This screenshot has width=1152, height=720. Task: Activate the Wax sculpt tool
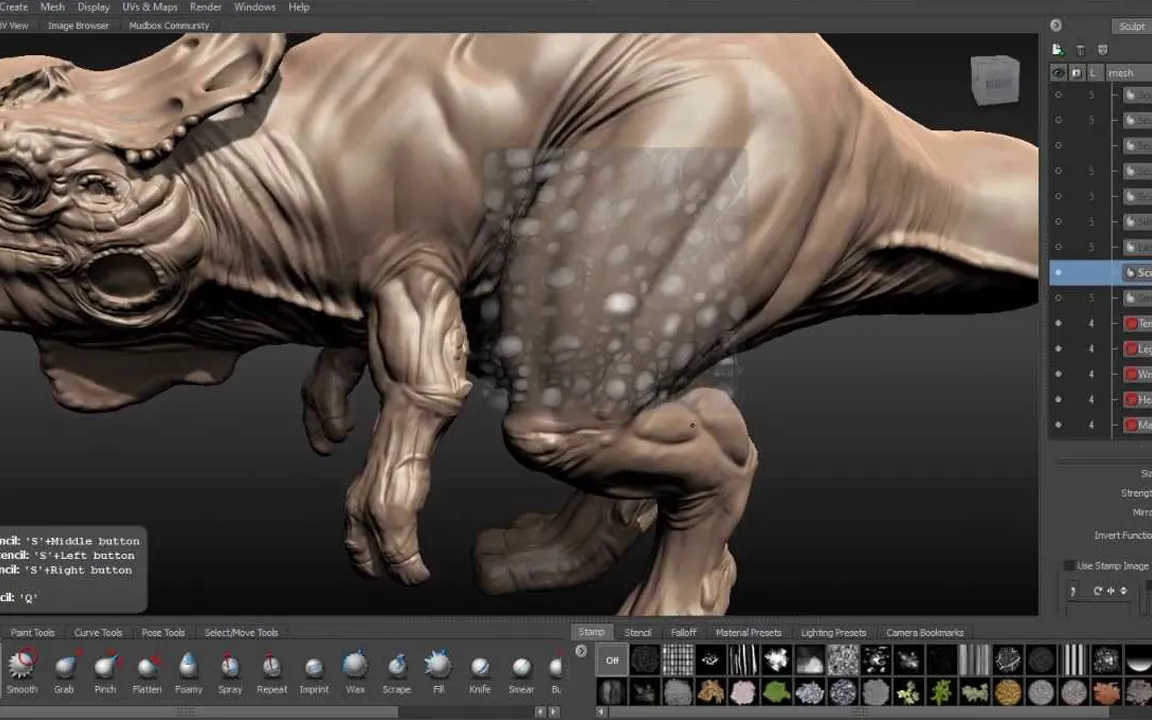pos(355,667)
